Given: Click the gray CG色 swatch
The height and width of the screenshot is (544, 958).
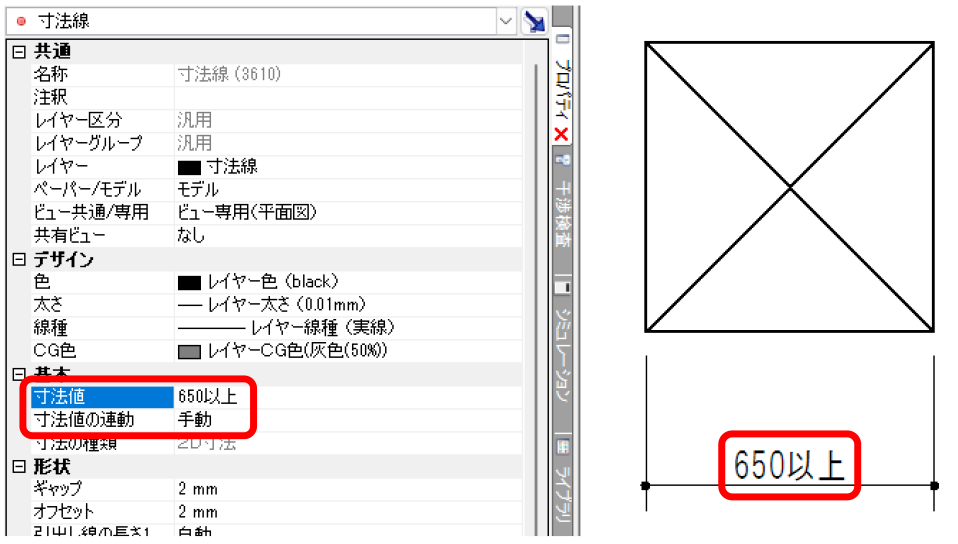Looking at the screenshot, I should [x=189, y=351].
